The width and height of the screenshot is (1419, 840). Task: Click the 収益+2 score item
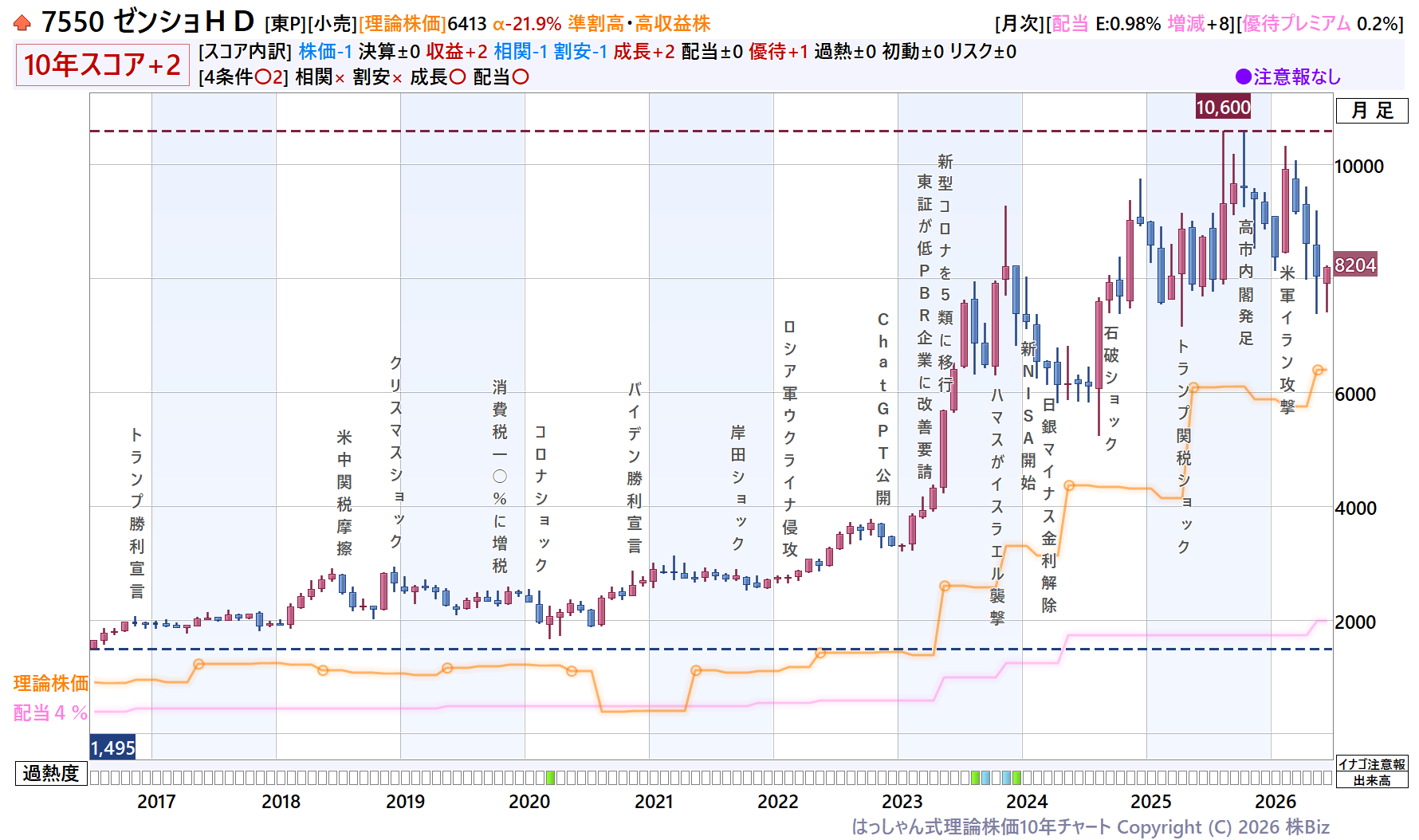(457, 52)
